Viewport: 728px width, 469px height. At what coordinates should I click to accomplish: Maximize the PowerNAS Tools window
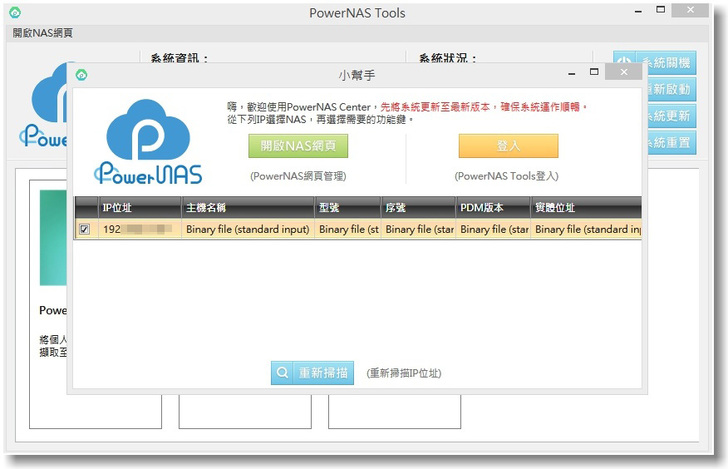click(661, 10)
